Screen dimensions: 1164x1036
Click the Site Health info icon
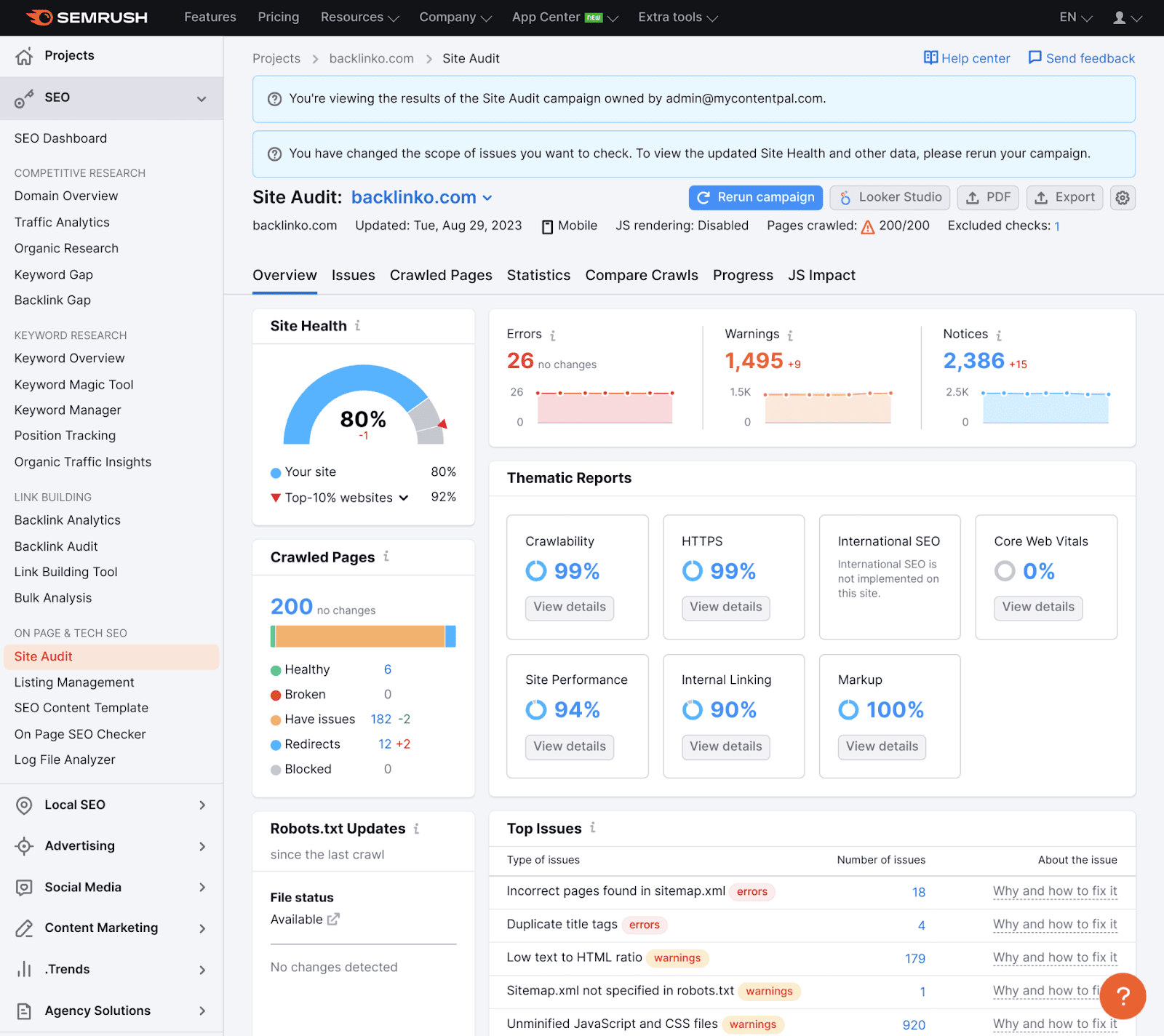(358, 326)
